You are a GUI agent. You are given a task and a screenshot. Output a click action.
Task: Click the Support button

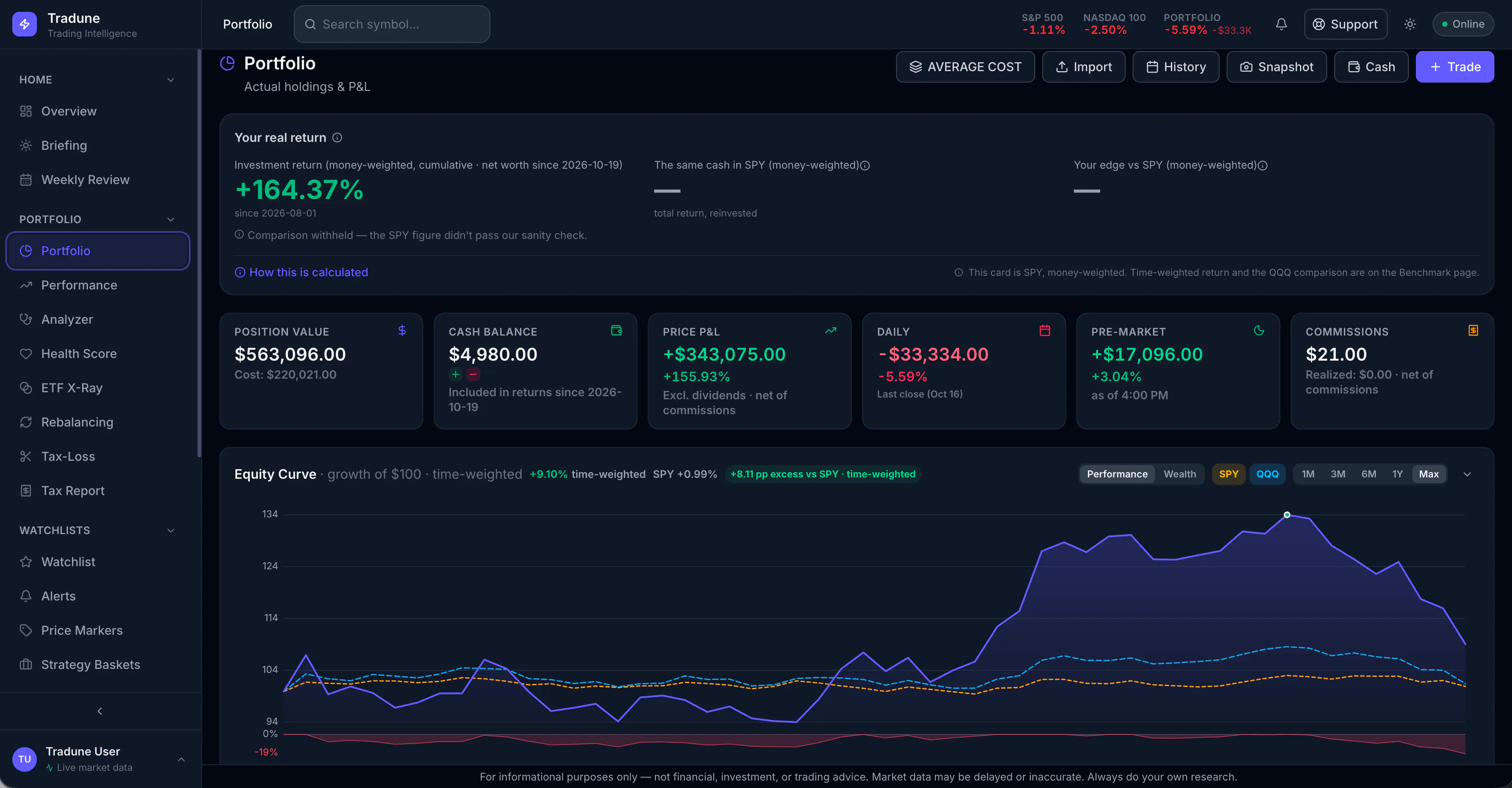tap(1345, 24)
